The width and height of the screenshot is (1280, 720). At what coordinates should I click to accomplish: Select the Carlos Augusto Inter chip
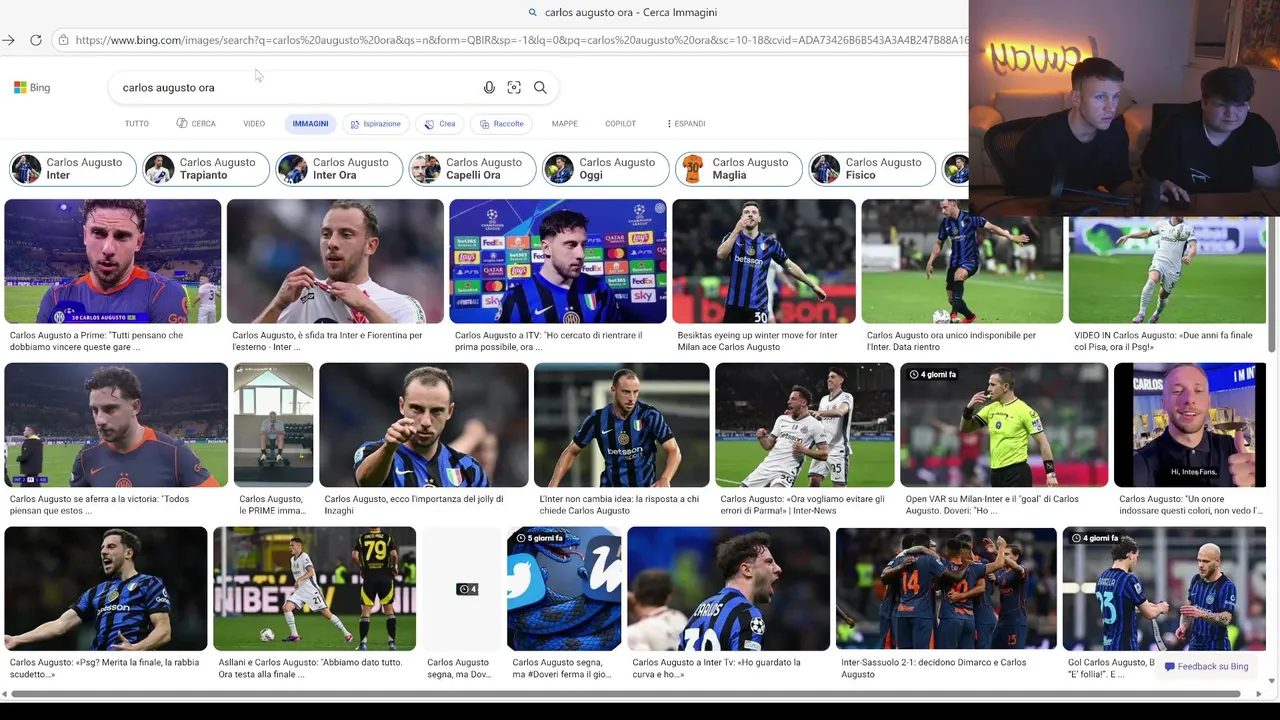[72, 169]
